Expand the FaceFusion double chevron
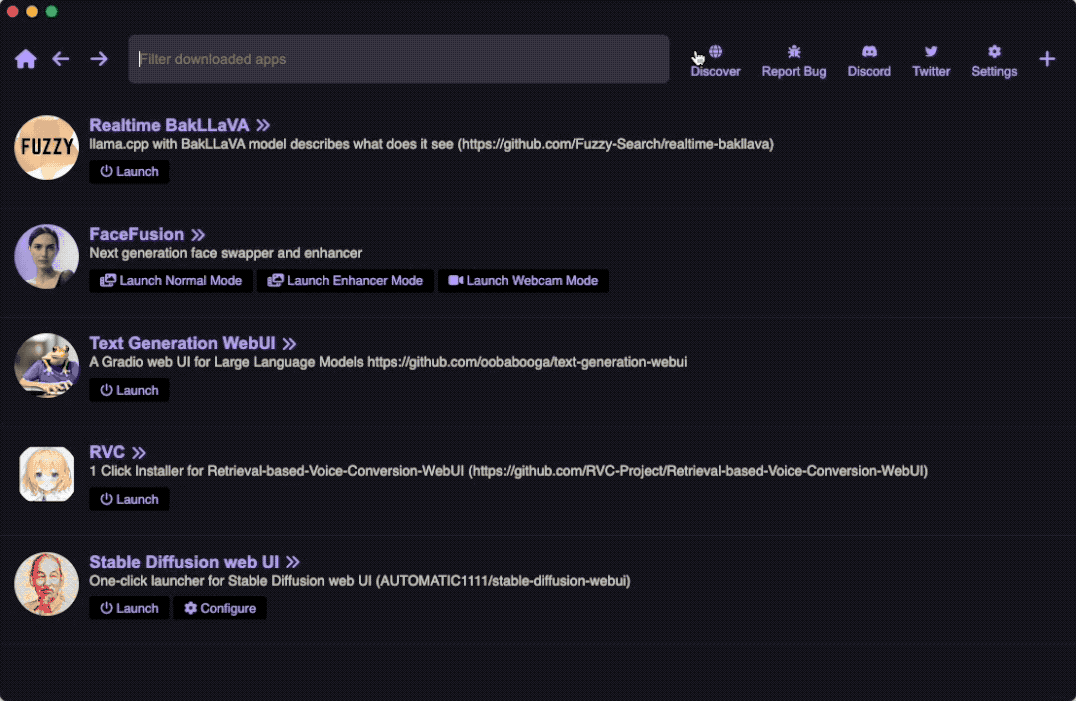 click(198, 235)
